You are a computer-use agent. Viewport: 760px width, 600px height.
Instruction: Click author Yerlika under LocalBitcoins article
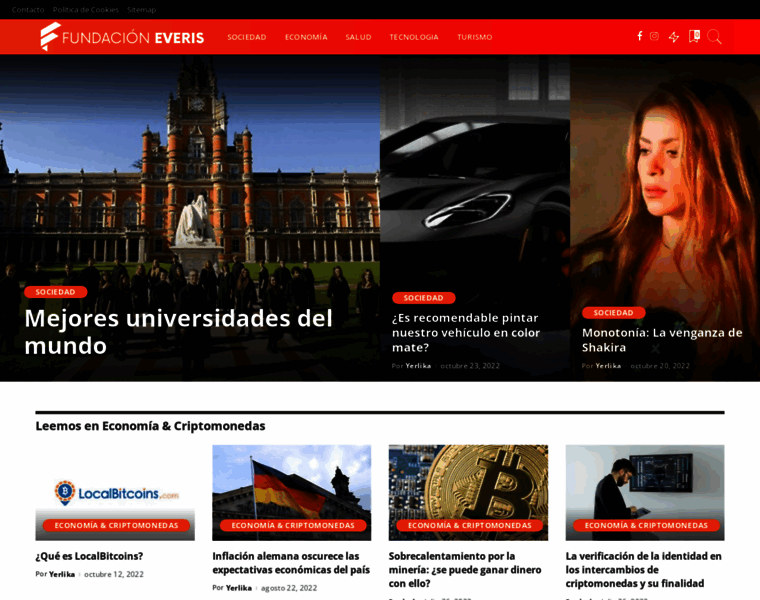[x=62, y=574]
